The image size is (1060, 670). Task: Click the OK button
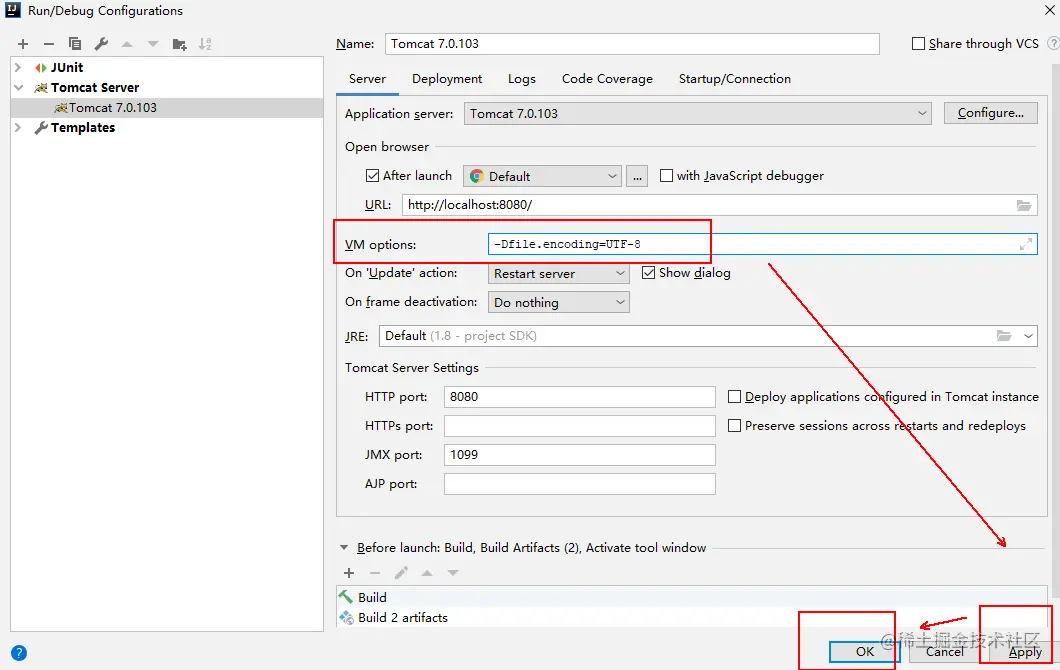(865, 652)
